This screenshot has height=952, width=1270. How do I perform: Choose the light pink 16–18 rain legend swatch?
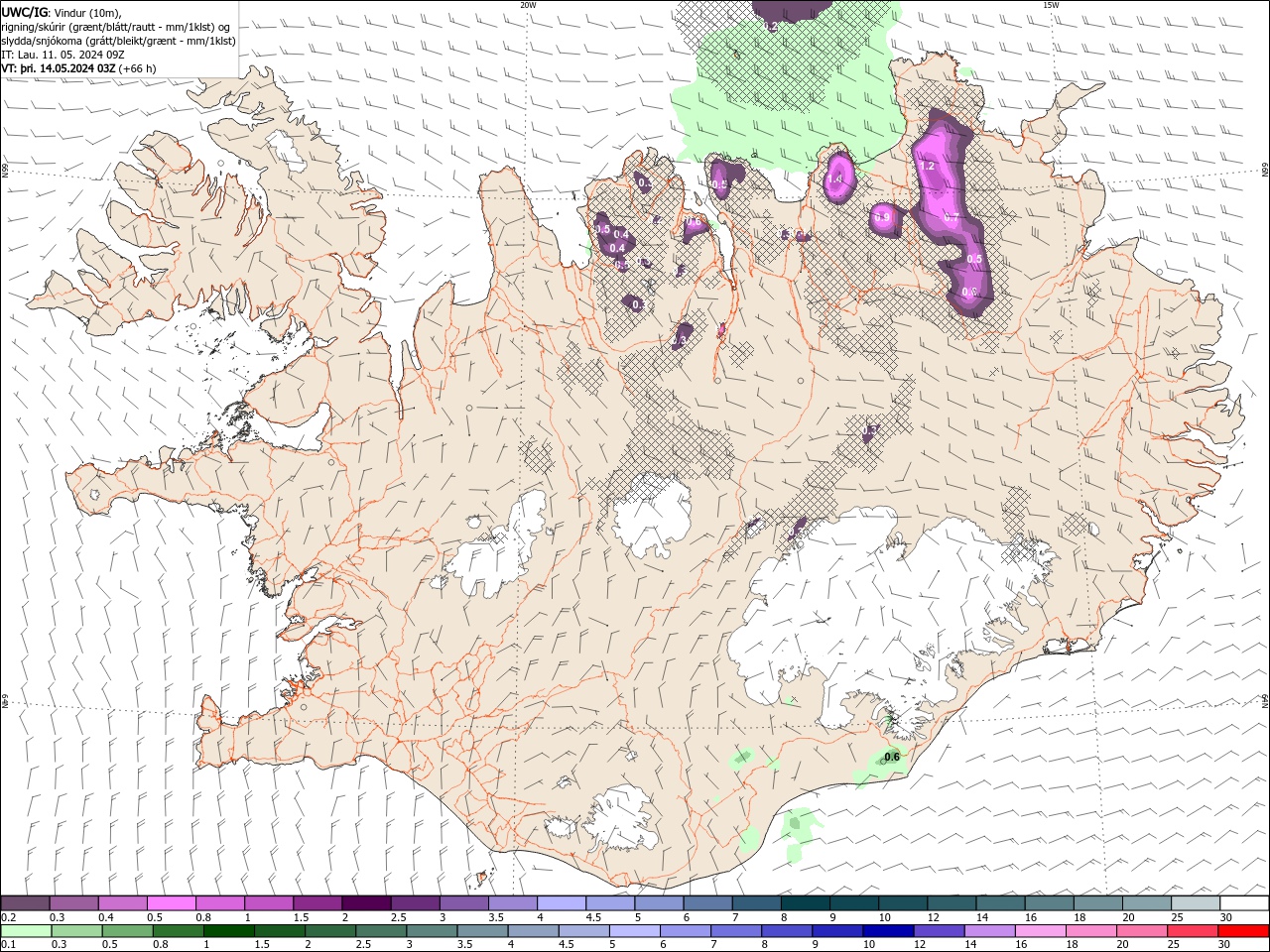pos(1040,931)
